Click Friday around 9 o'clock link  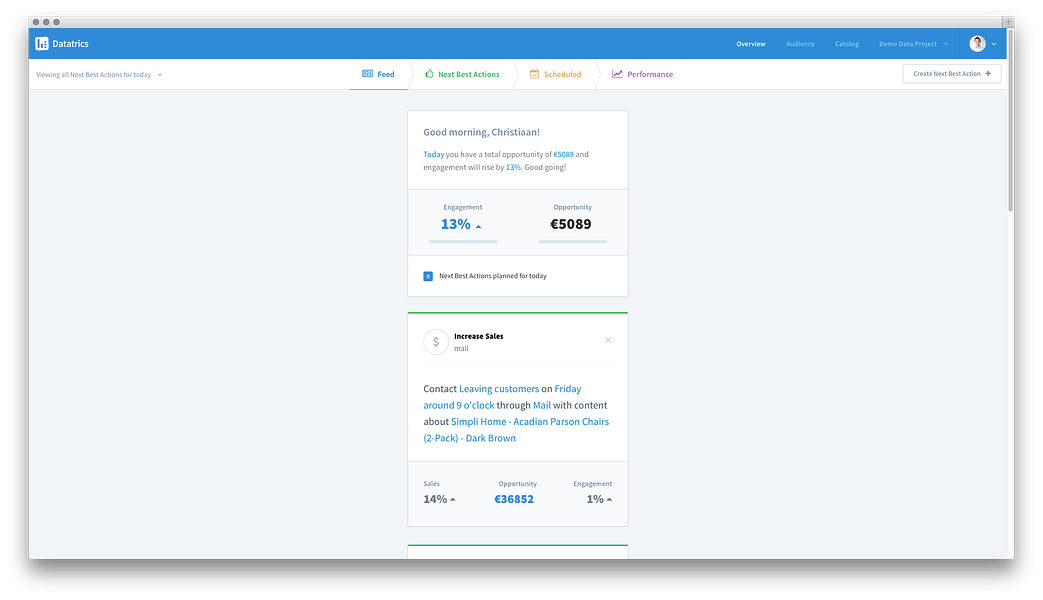(x=502, y=397)
